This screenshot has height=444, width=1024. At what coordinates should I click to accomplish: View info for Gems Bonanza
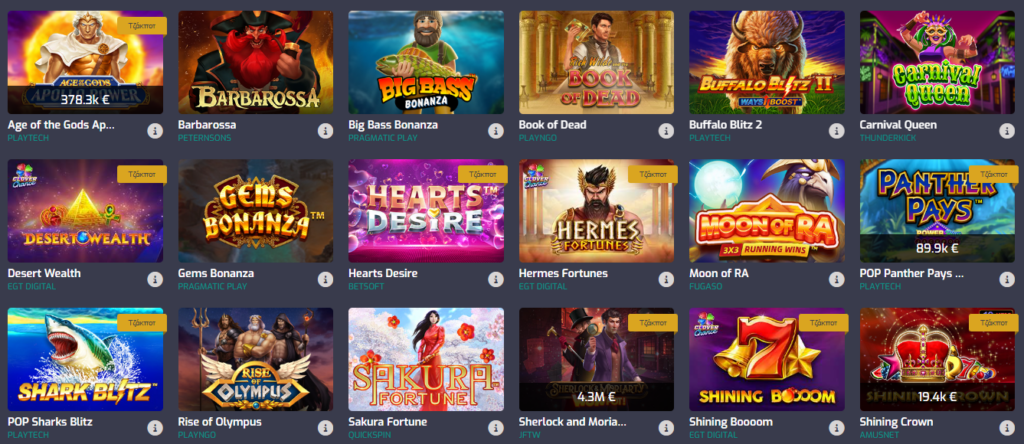325,279
